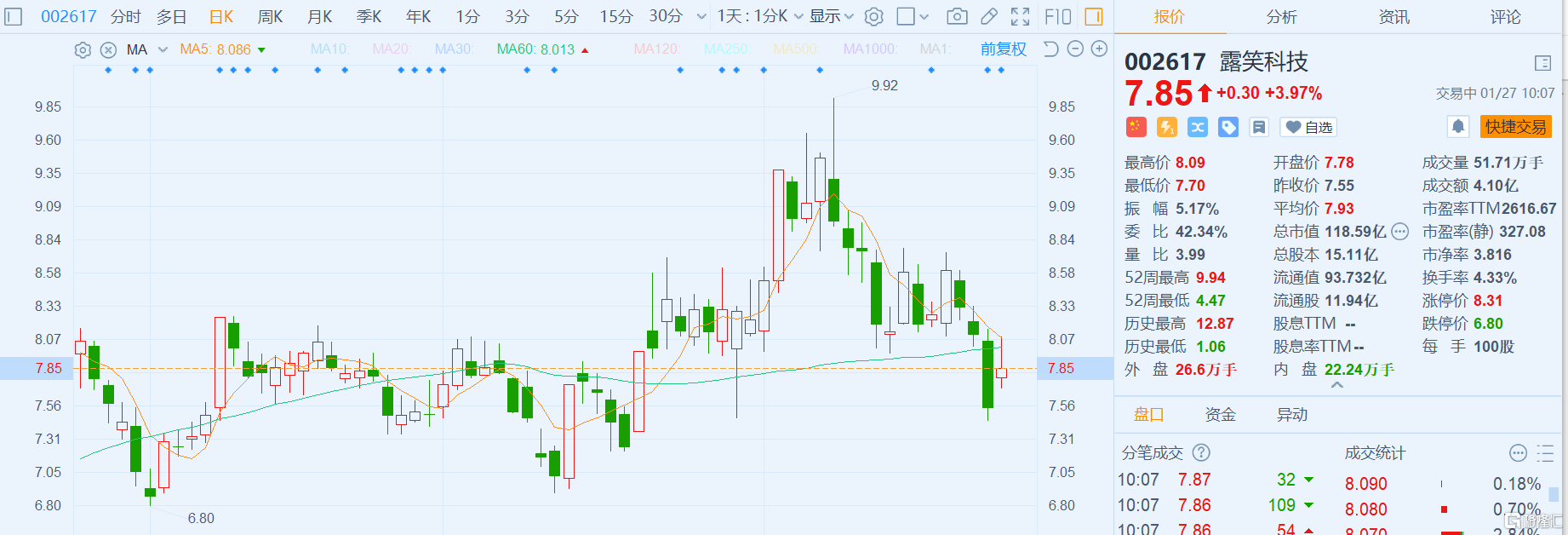Open the 异动 movement tab
Viewport: 1568px width, 535px height.
(x=1291, y=415)
